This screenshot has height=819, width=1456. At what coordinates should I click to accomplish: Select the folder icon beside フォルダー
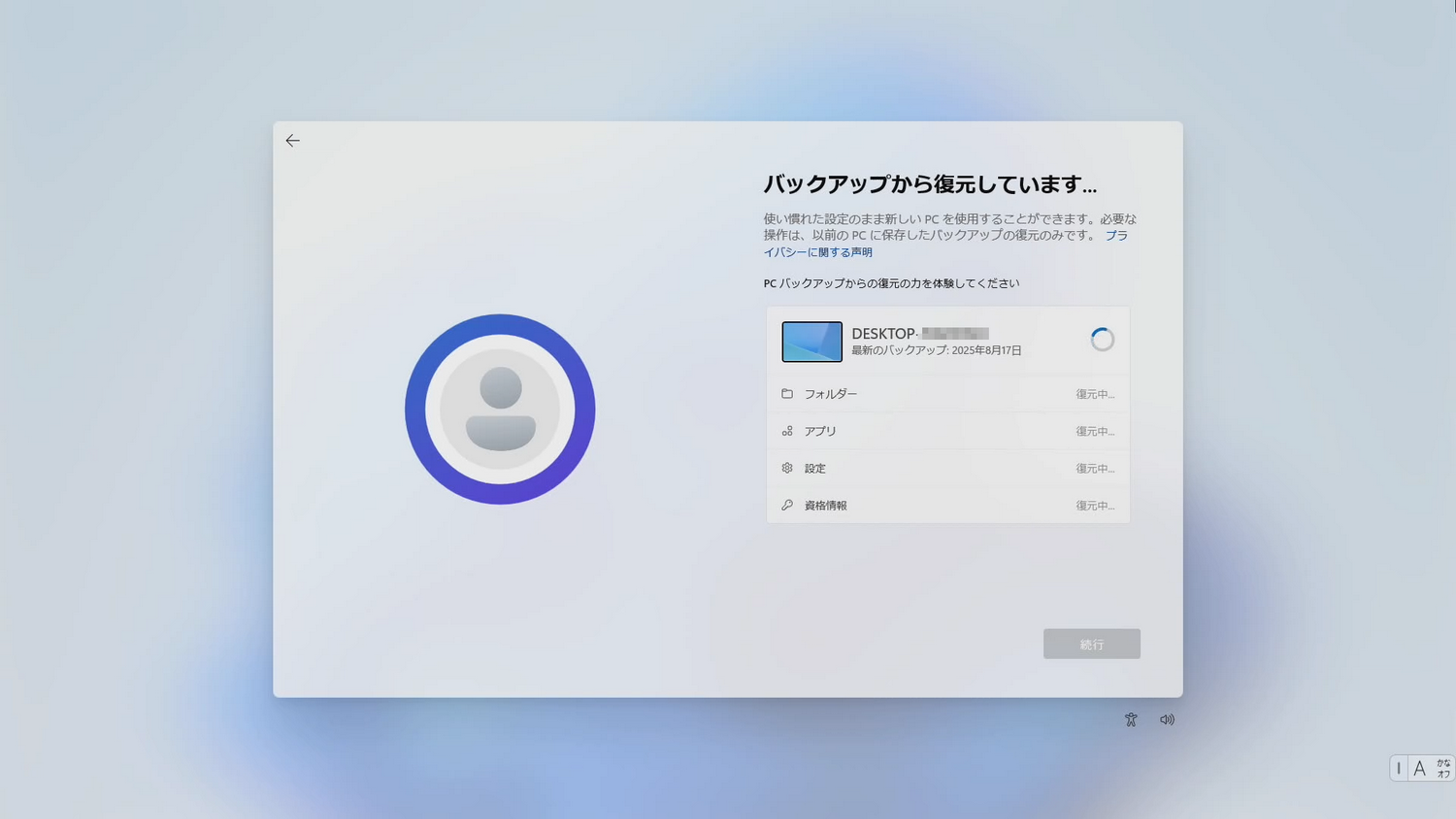tap(787, 393)
